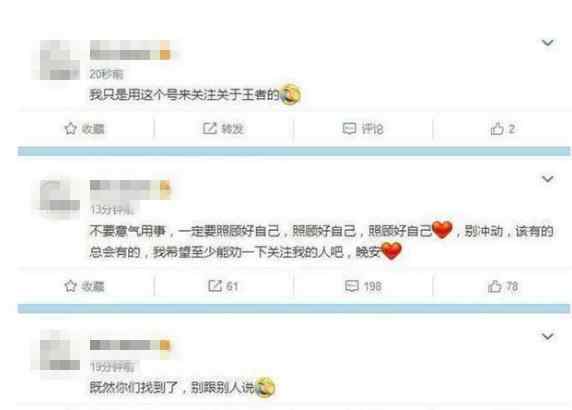
Task: Open the third post author's avatar
Action: pos(59,351)
